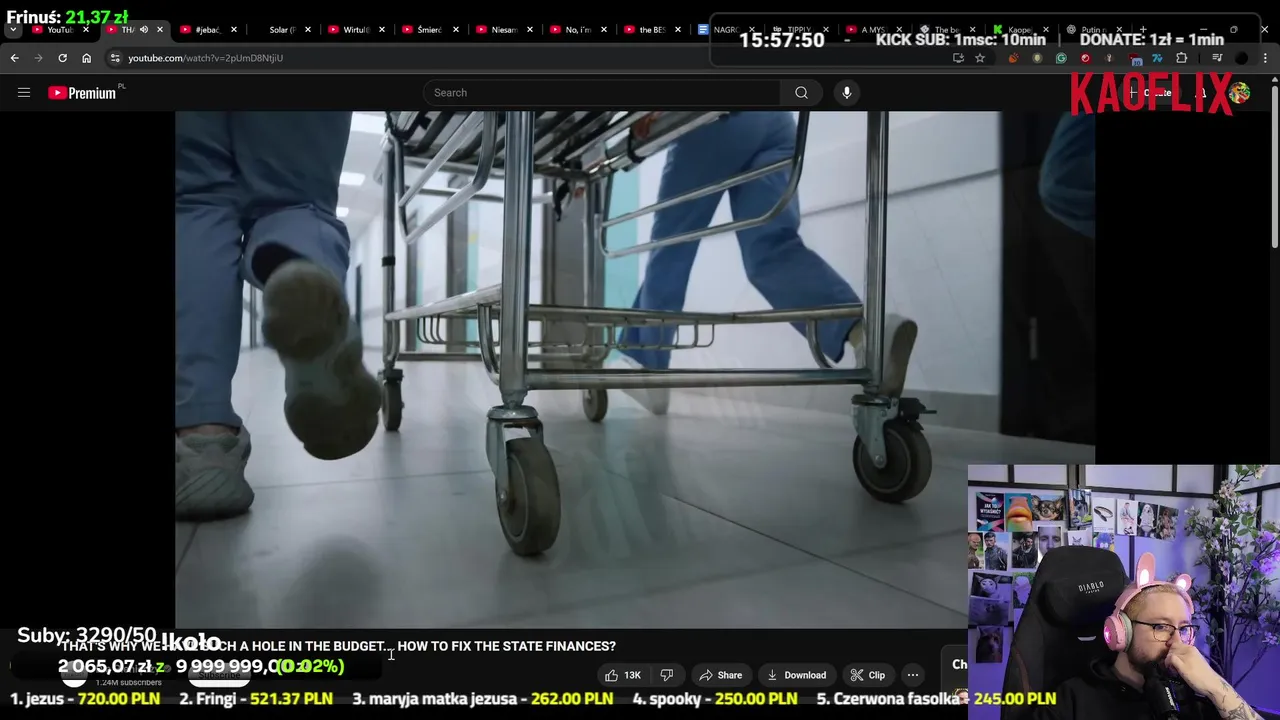Create a Clip from the video
Image resolution: width=1280 pixels, height=720 pixels.
pos(867,675)
